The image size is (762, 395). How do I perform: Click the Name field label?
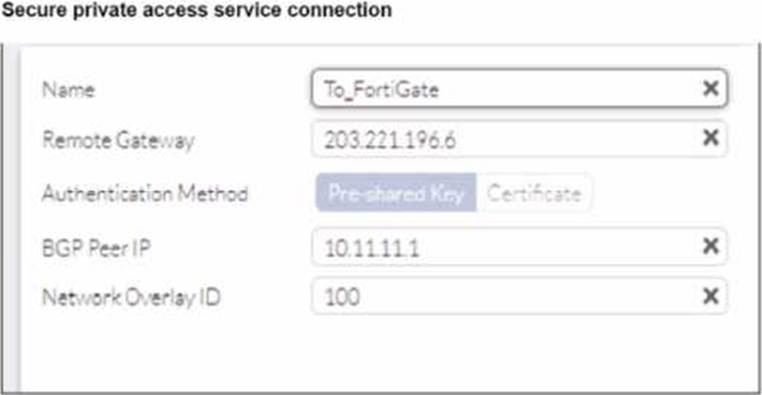[x=69, y=90]
